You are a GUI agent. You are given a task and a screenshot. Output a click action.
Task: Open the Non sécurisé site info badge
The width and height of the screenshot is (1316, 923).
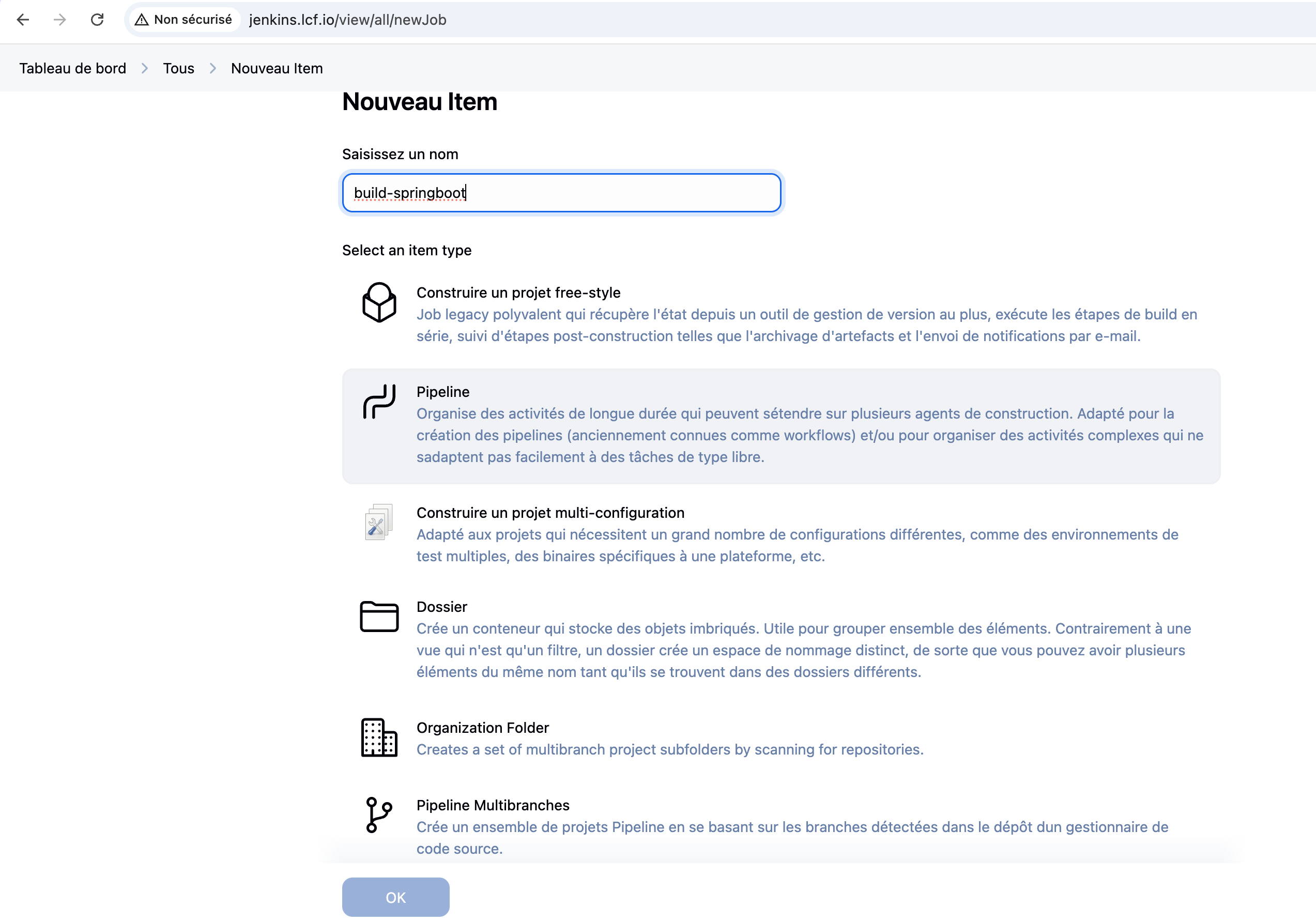coord(183,20)
